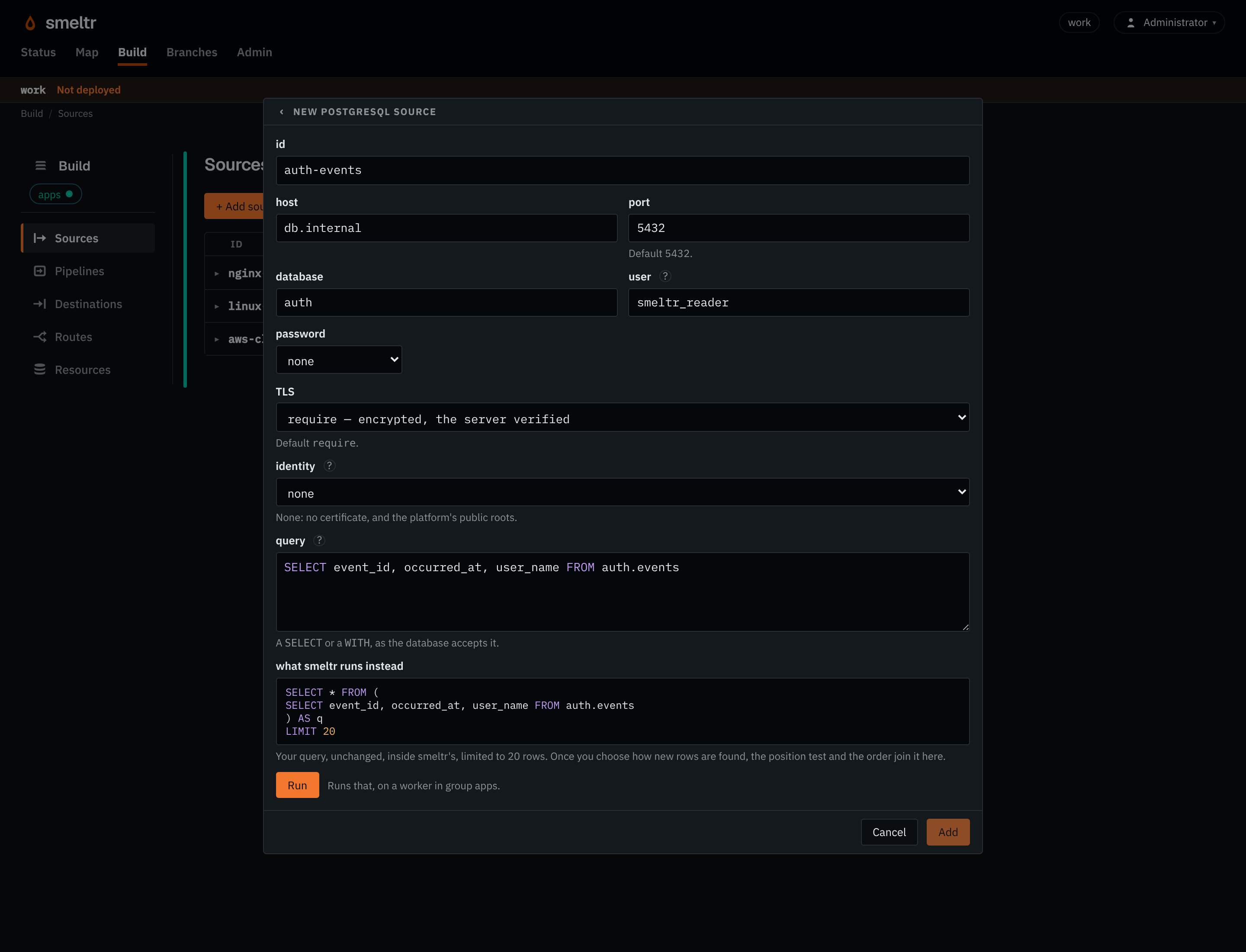Click the query textarea resize handle
This screenshot has width=1246, height=952.
click(x=966, y=627)
